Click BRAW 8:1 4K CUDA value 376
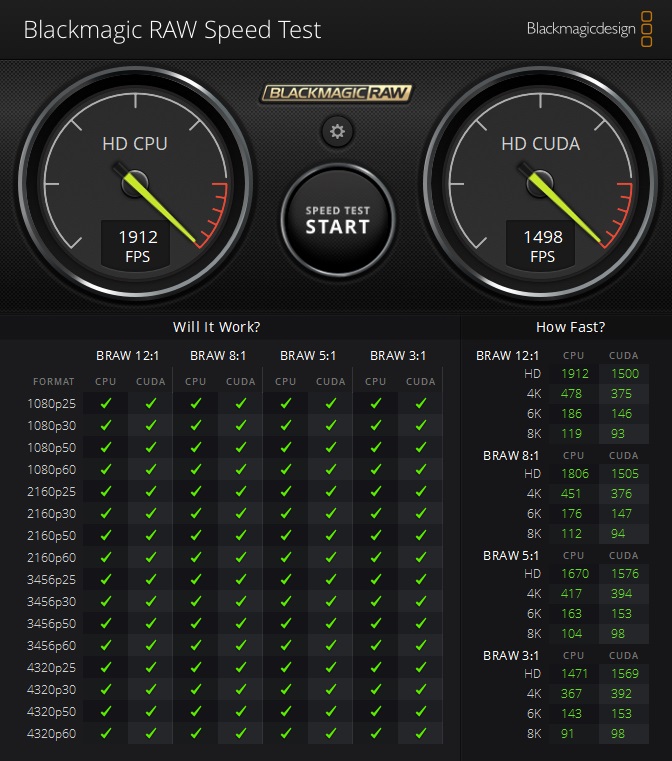This screenshot has height=761, width=672. (x=621, y=494)
